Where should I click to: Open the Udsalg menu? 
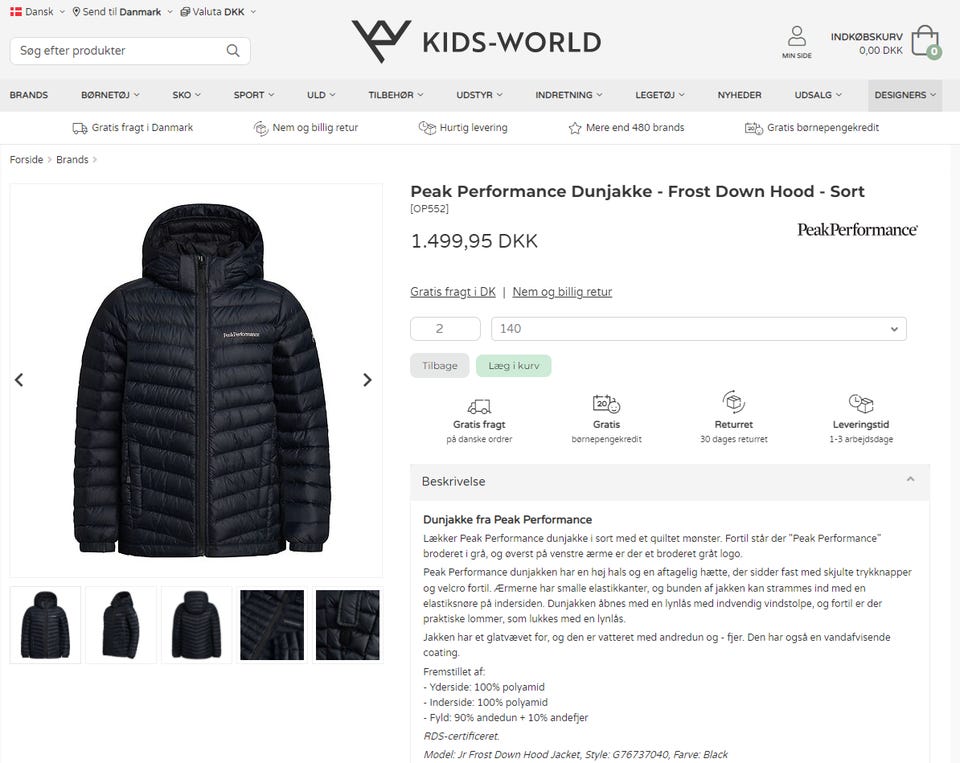coord(818,95)
